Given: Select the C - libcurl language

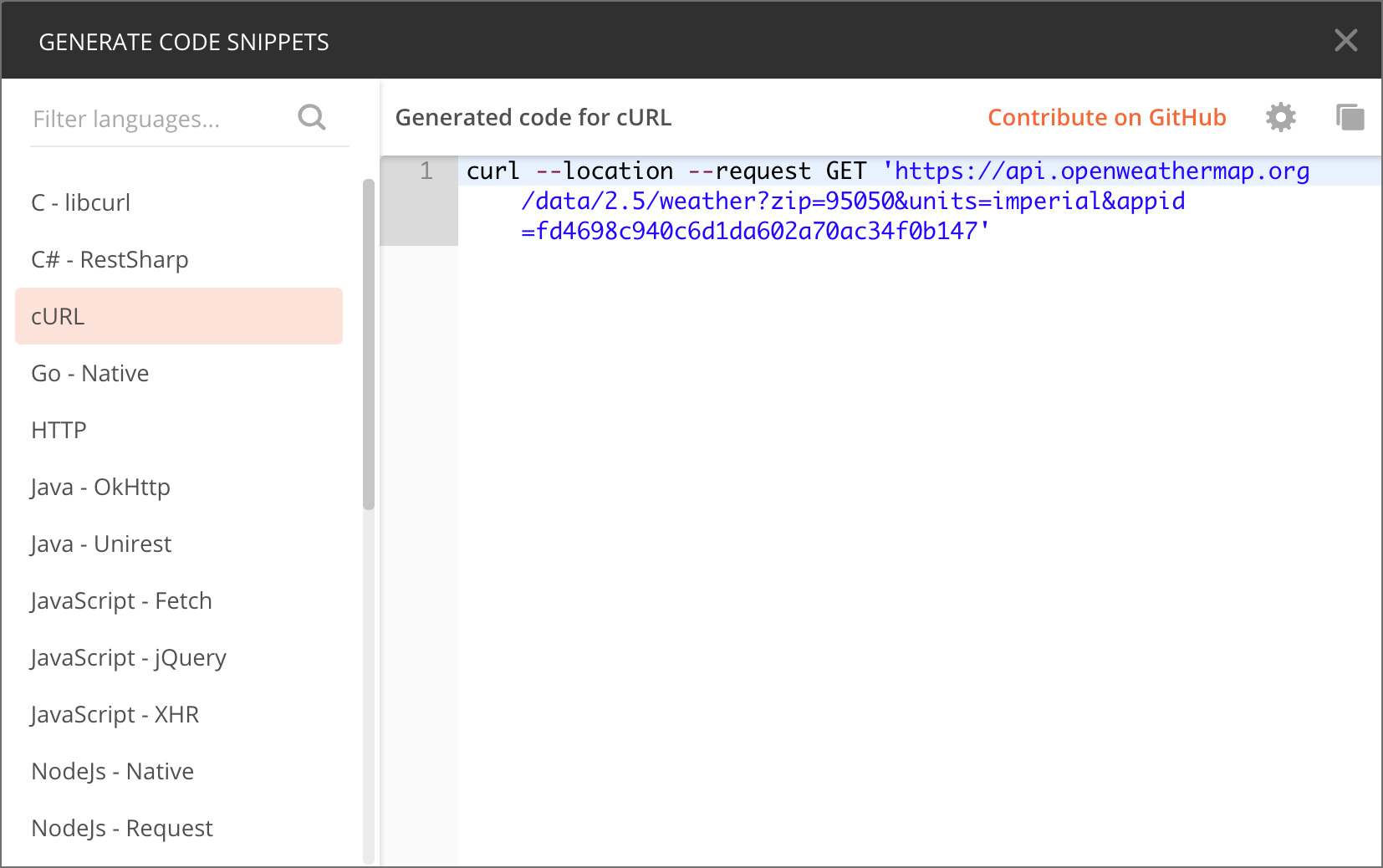Looking at the screenshot, I should [80, 202].
